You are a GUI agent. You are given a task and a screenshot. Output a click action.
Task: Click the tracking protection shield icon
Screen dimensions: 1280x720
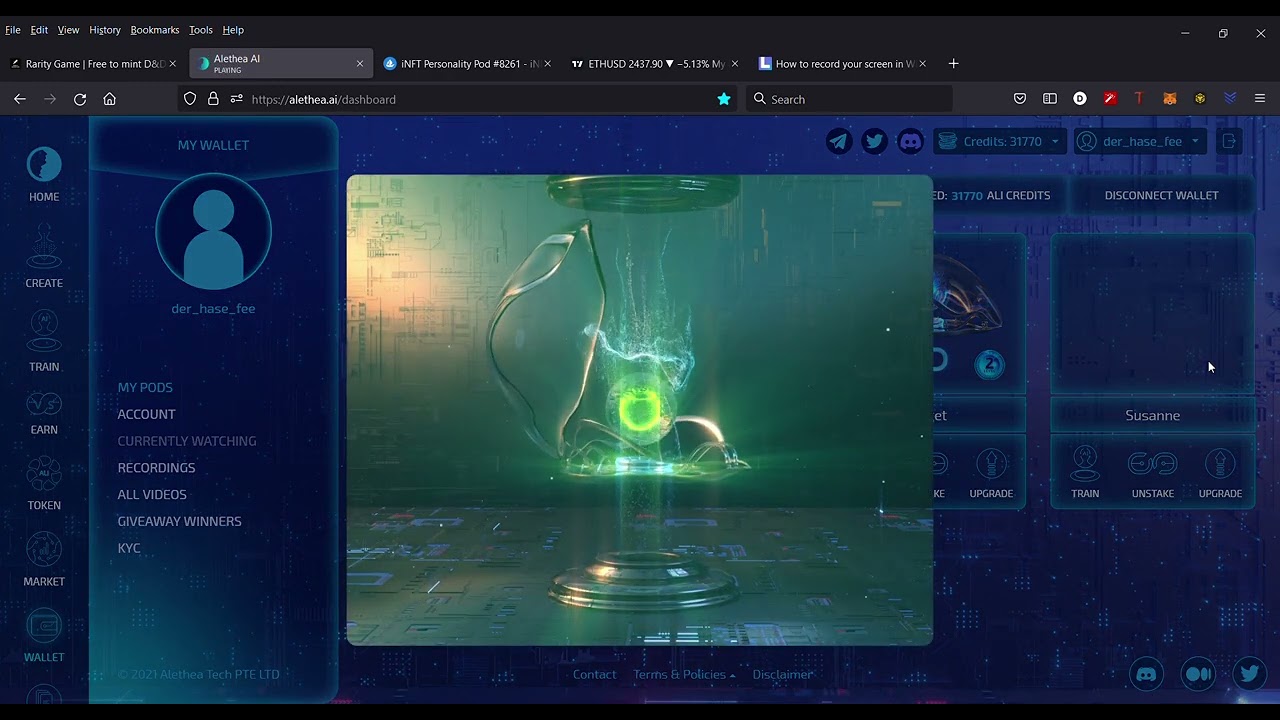click(x=190, y=99)
